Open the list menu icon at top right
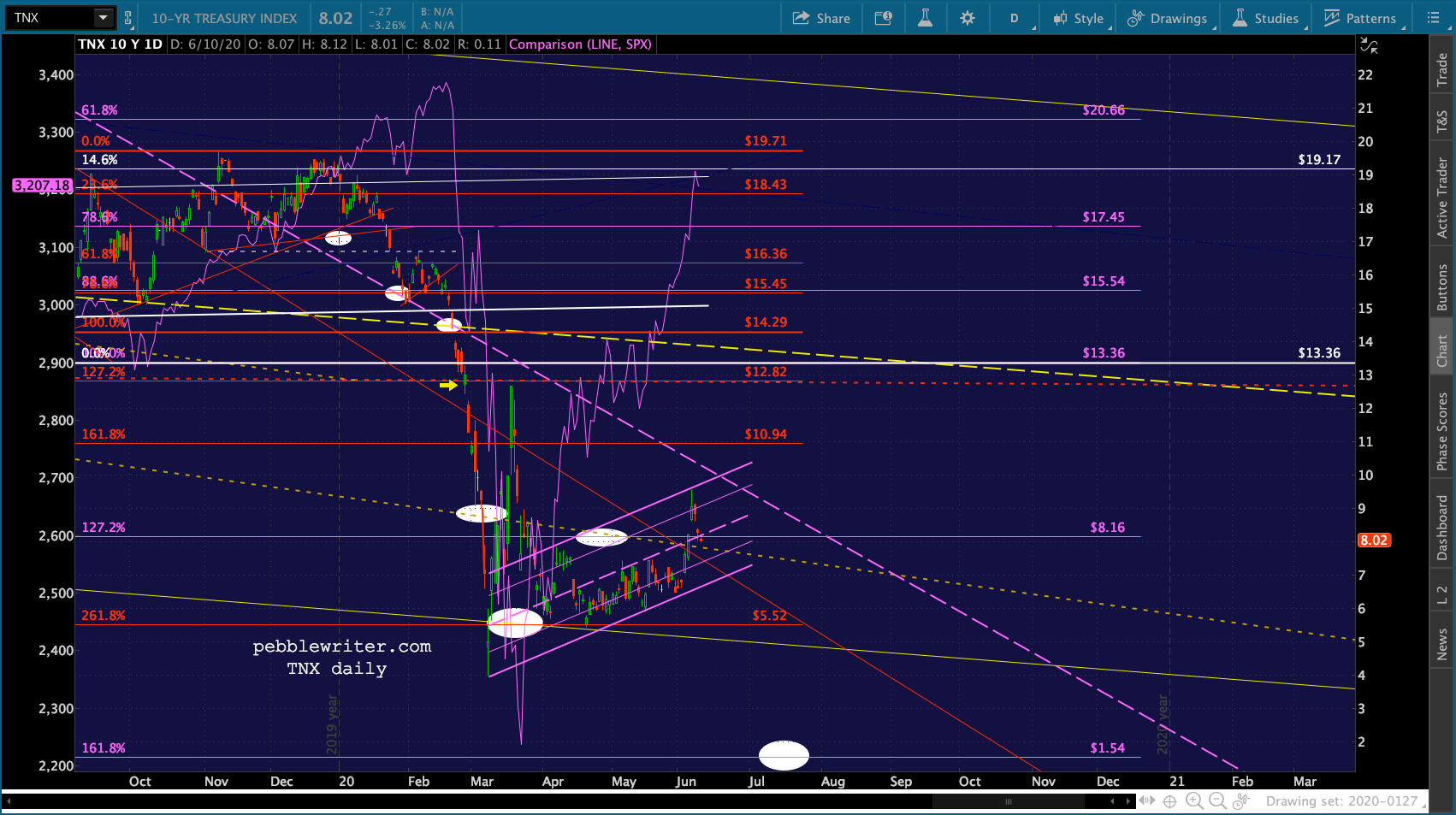 pos(1434,18)
